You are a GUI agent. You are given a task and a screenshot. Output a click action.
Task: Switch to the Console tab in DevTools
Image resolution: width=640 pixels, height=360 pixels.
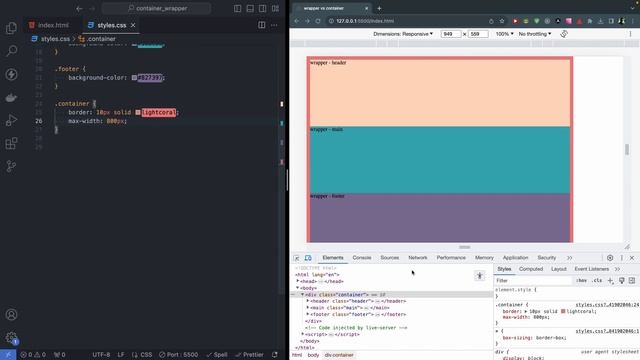pyautogui.click(x=362, y=258)
